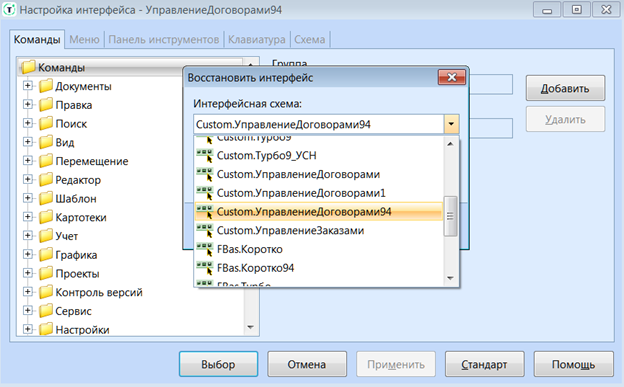Click the Вид folder icon

point(46,142)
